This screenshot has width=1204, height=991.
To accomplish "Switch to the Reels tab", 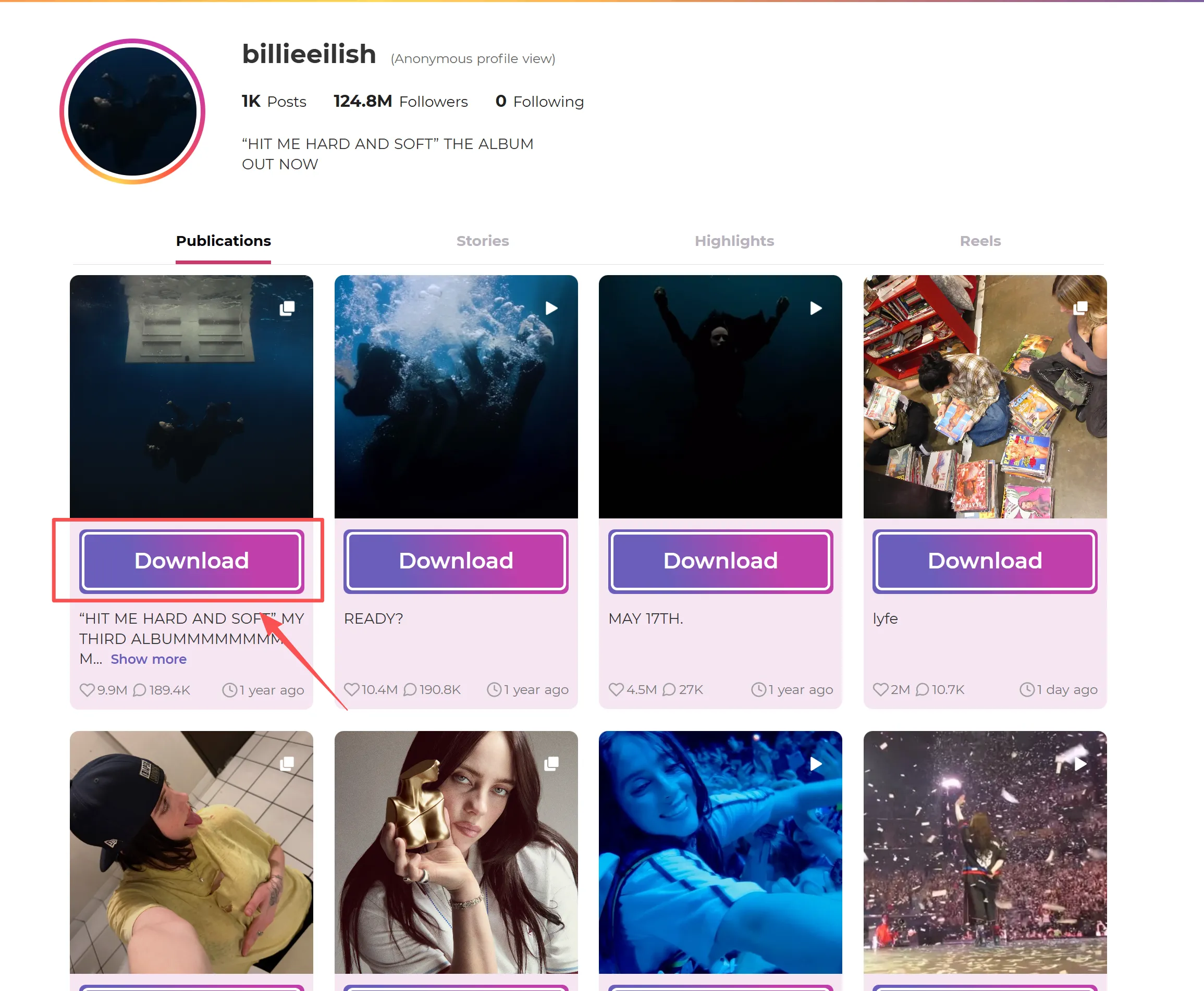I will coord(979,241).
